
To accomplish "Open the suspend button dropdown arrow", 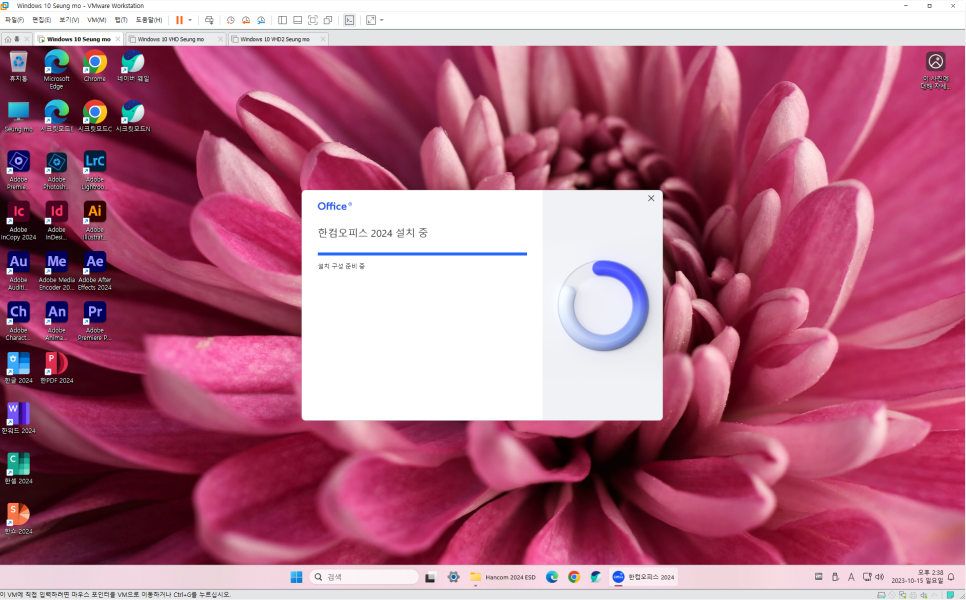I will (190, 19).
